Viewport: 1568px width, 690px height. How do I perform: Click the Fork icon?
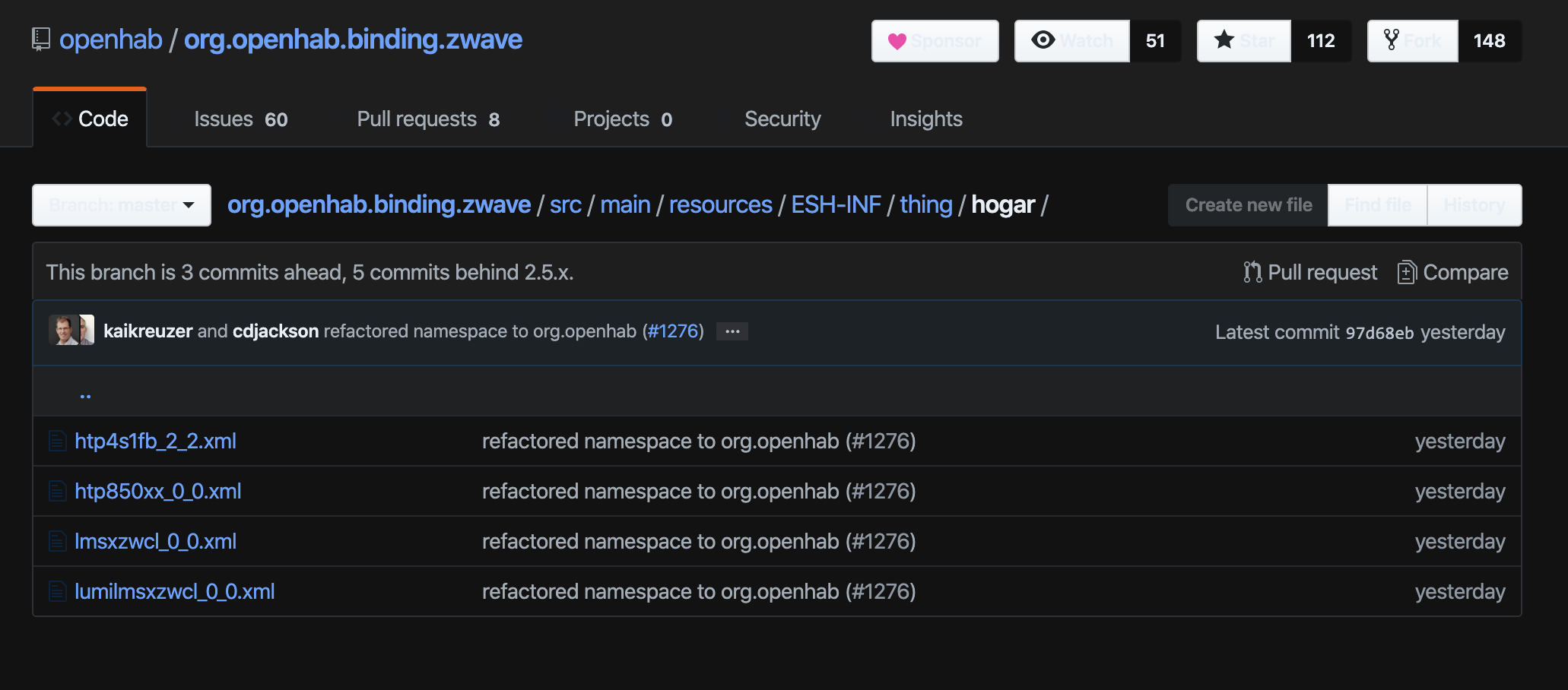(1392, 40)
